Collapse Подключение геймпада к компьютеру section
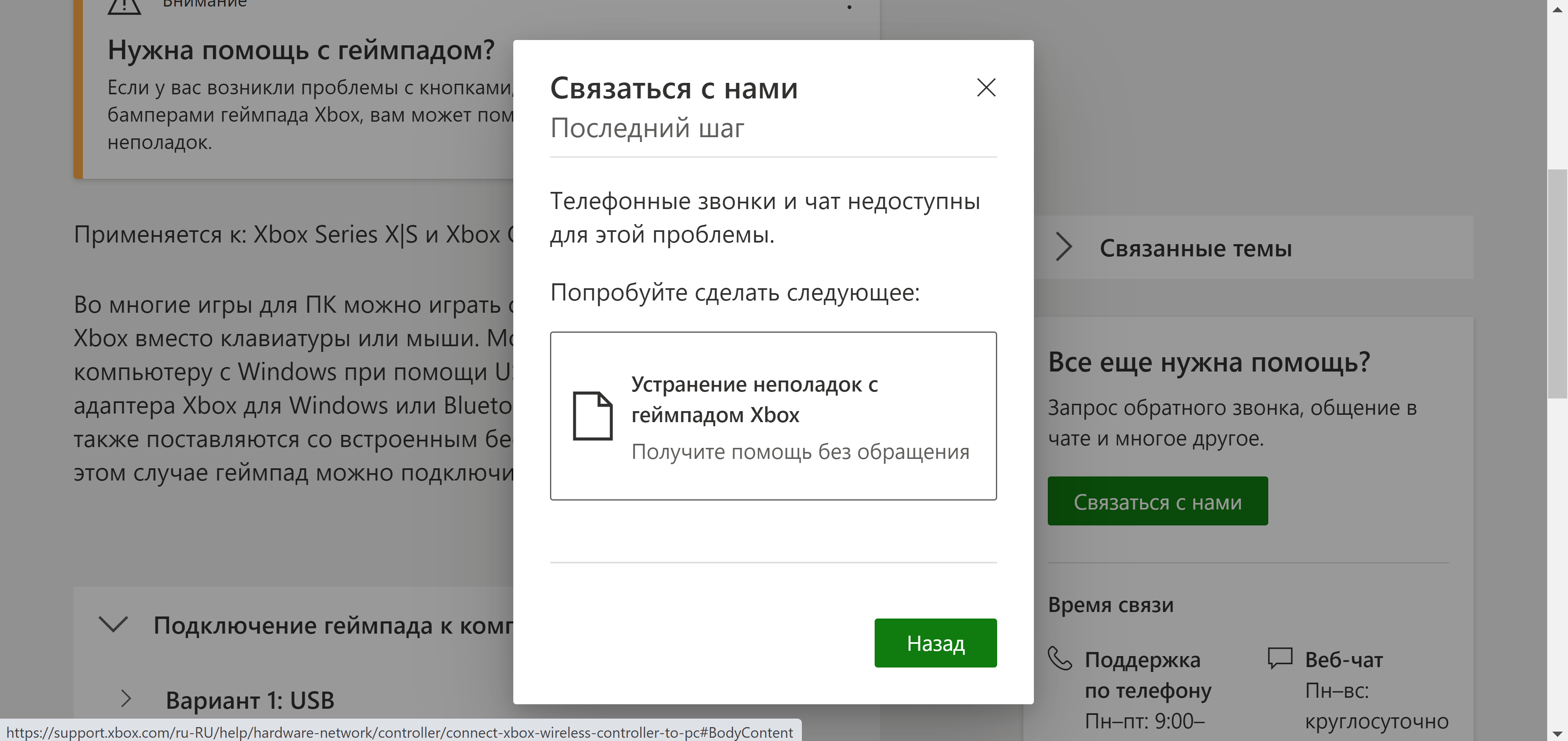Image resolution: width=1568 pixels, height=741 pixels. click(x=113, y=624)
